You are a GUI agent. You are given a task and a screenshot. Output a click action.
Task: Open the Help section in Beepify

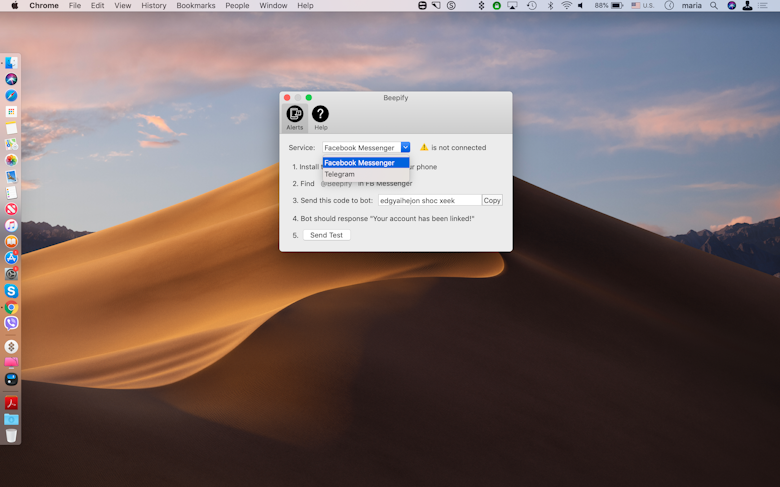[x=320, y=118]
